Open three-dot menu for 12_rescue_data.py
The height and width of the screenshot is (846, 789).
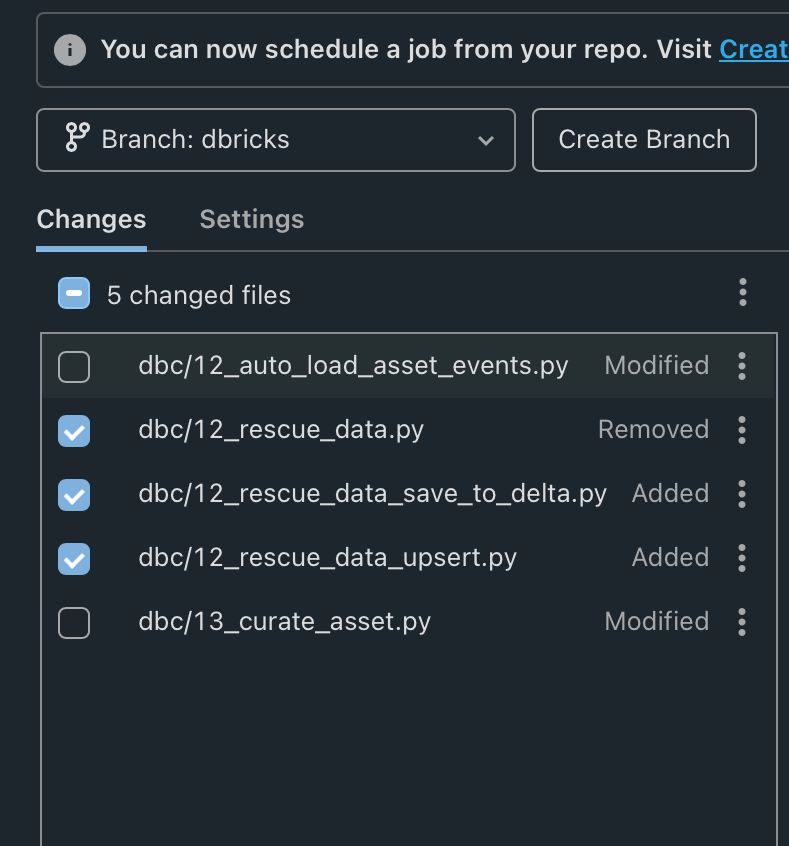tap(742, 430)
